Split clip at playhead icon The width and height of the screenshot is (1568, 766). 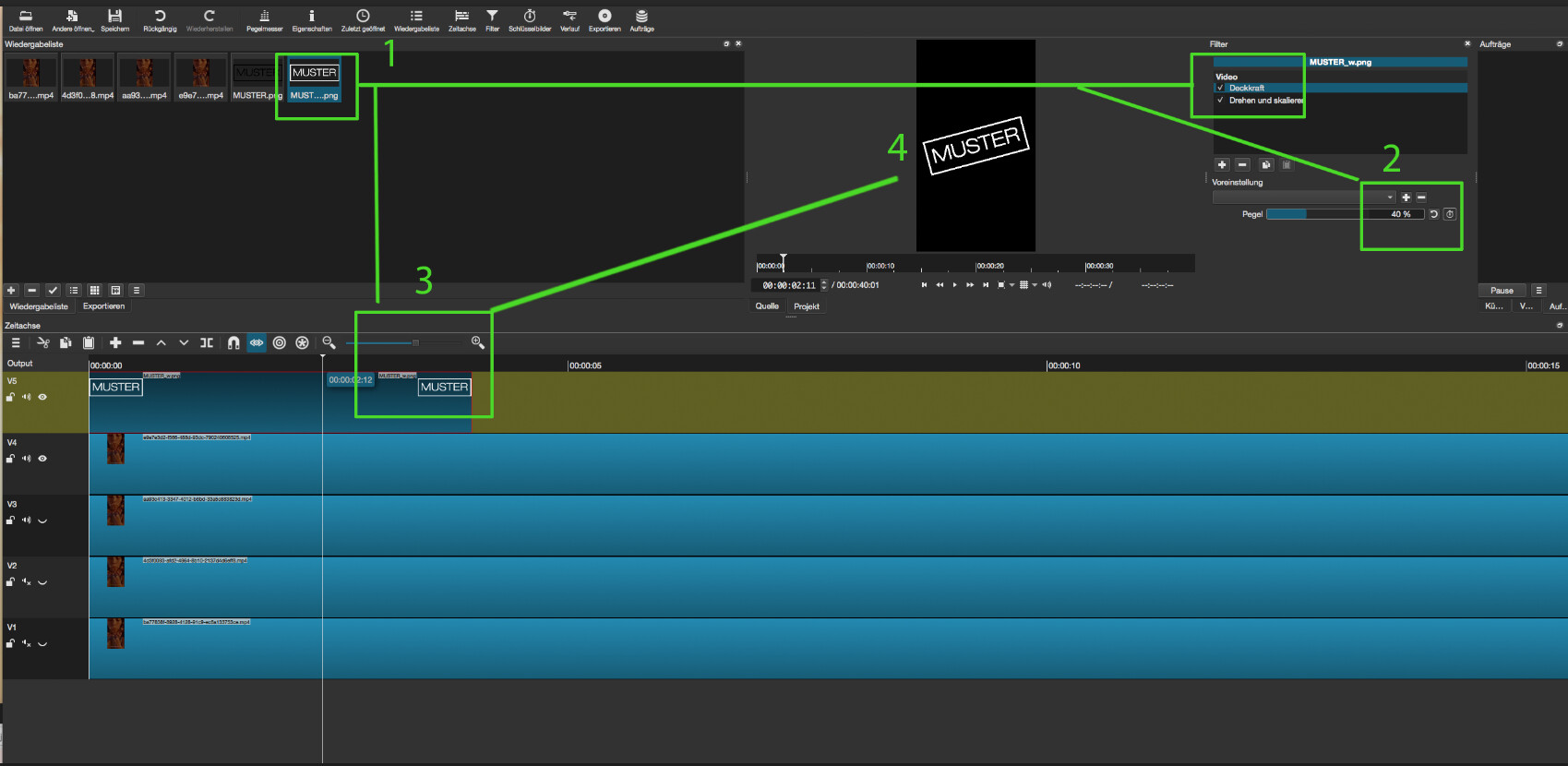(207, 342)
